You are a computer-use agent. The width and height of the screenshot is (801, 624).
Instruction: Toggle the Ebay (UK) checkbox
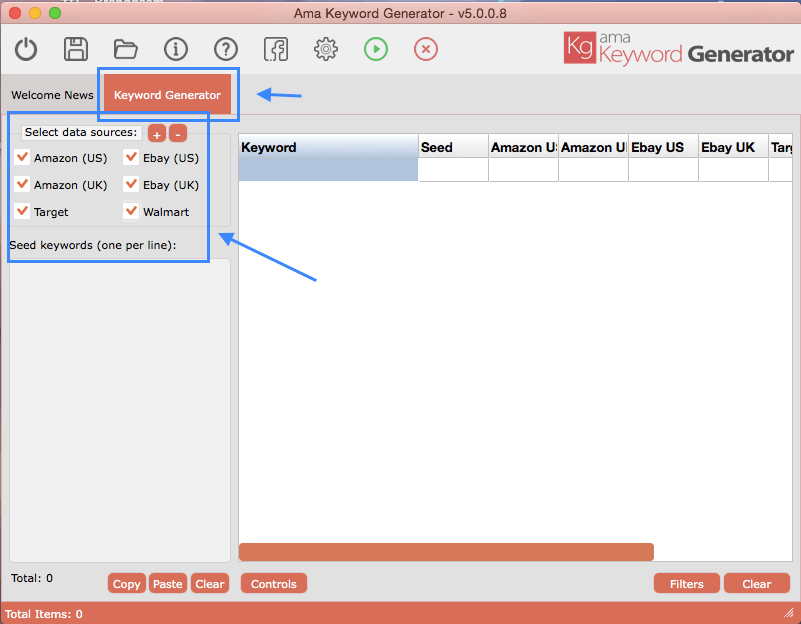[x=131, y=184]
